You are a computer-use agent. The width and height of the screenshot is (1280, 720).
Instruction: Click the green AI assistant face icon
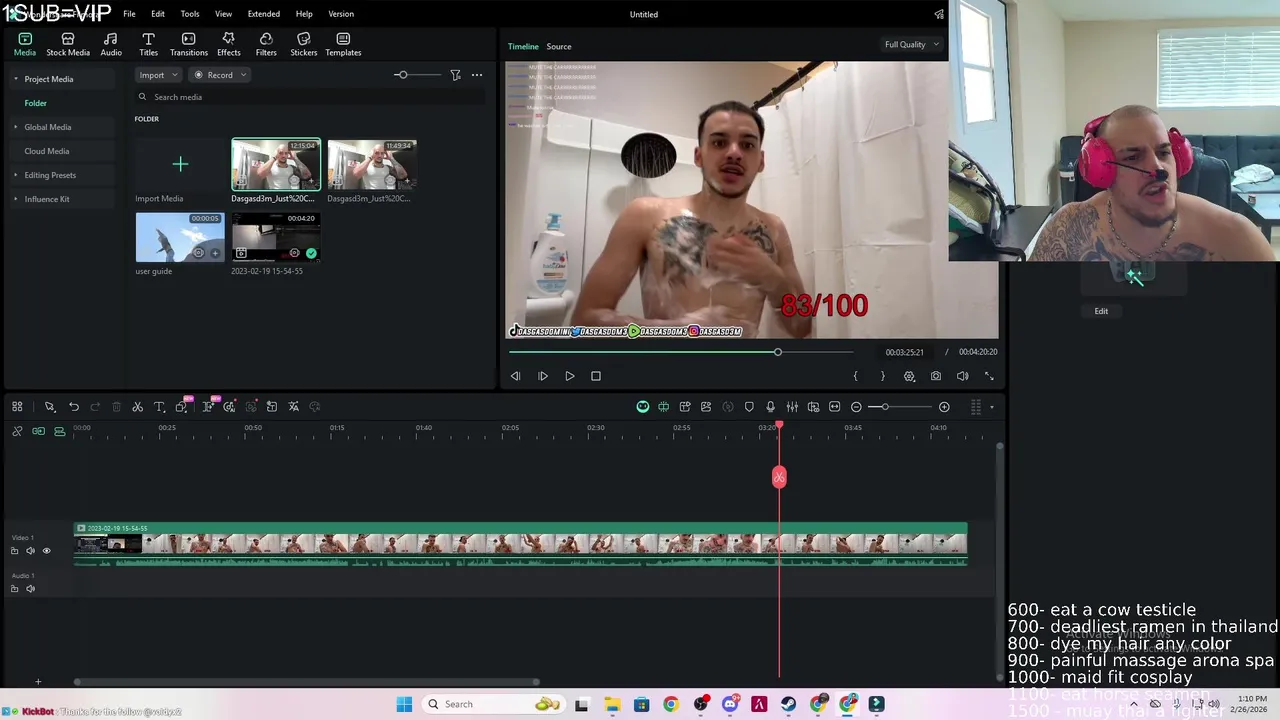tap(643, 407)
